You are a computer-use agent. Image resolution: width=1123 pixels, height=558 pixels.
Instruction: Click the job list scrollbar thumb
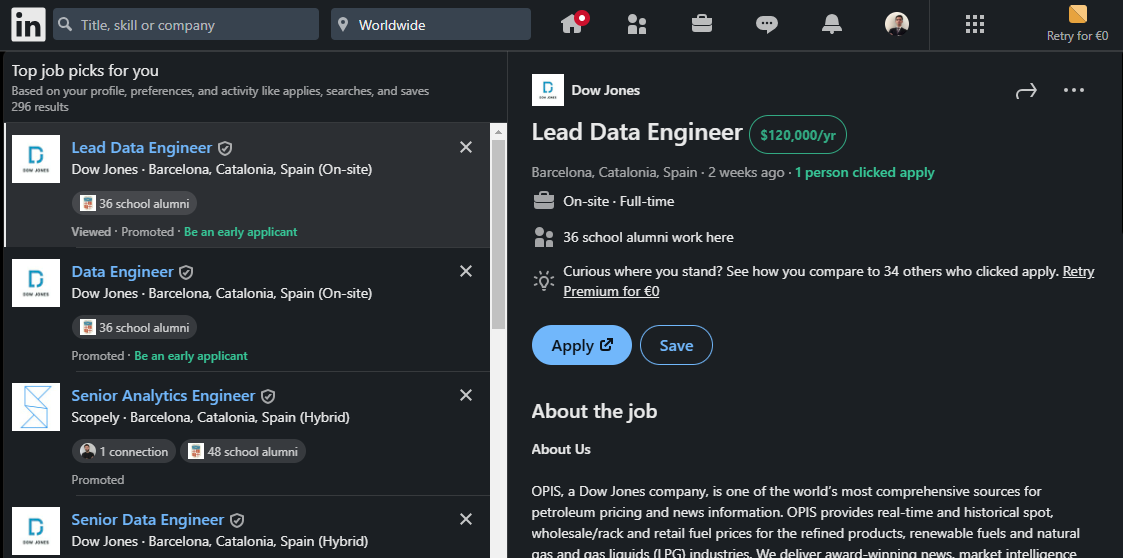[x=498, y=234]
